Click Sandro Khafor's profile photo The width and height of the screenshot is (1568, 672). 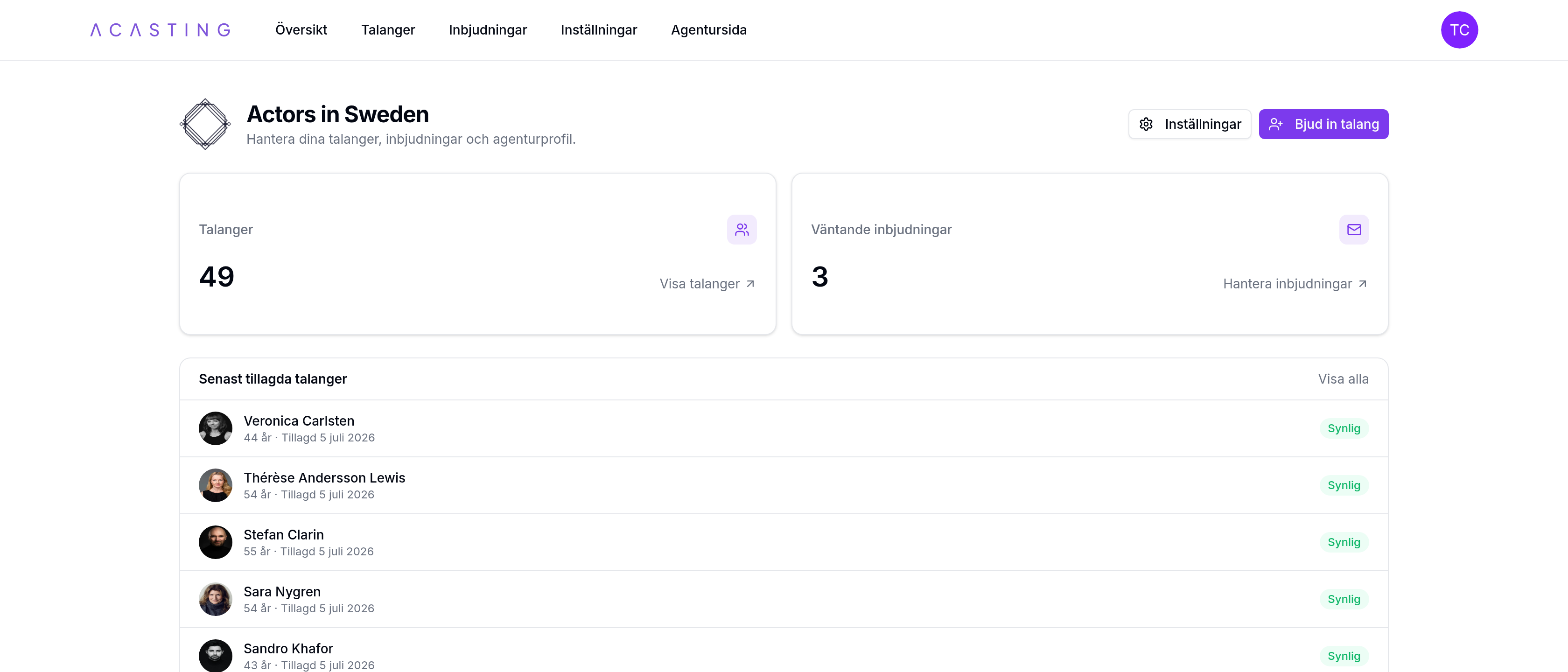click(216, 656)
